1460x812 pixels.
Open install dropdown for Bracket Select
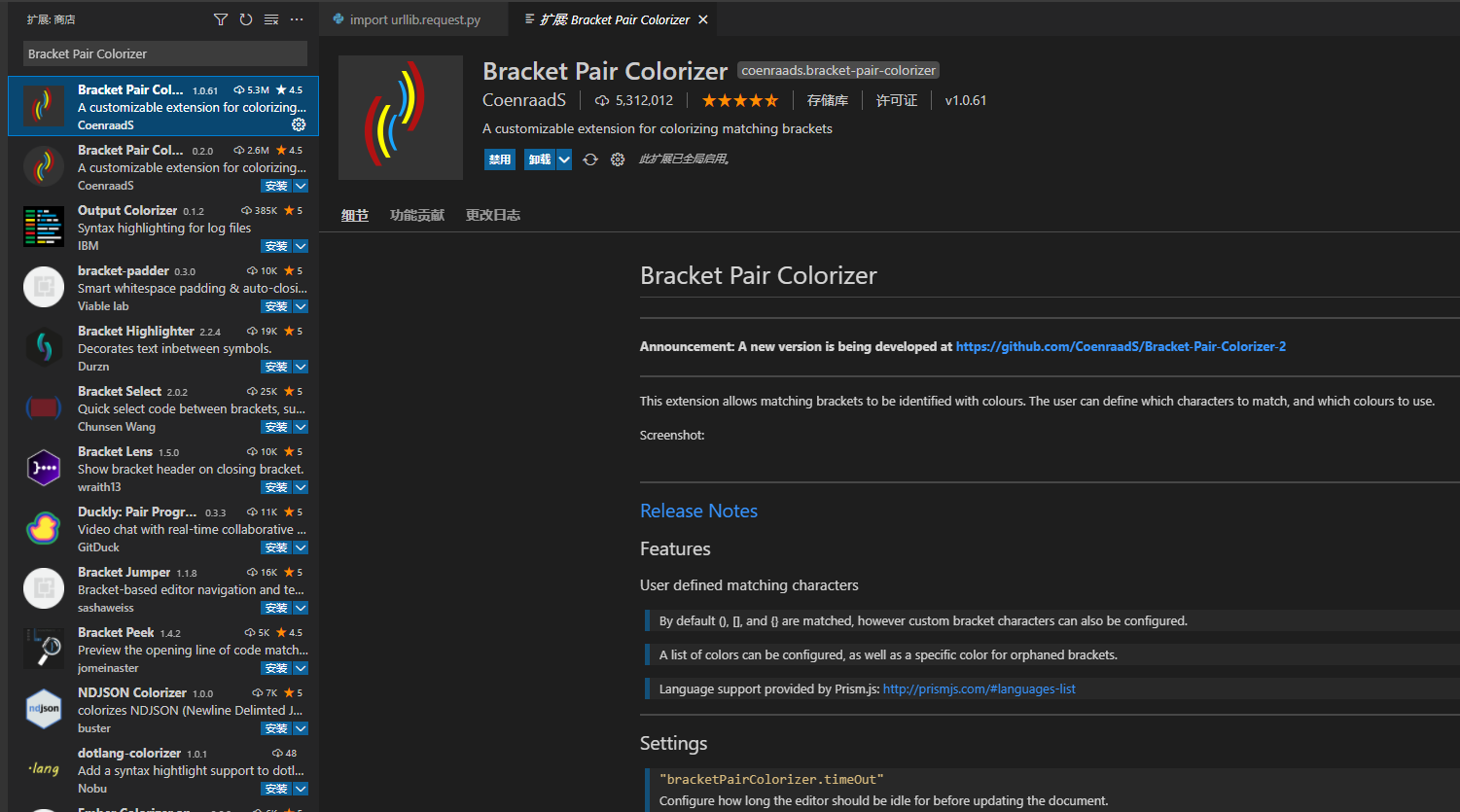(301, 427)
